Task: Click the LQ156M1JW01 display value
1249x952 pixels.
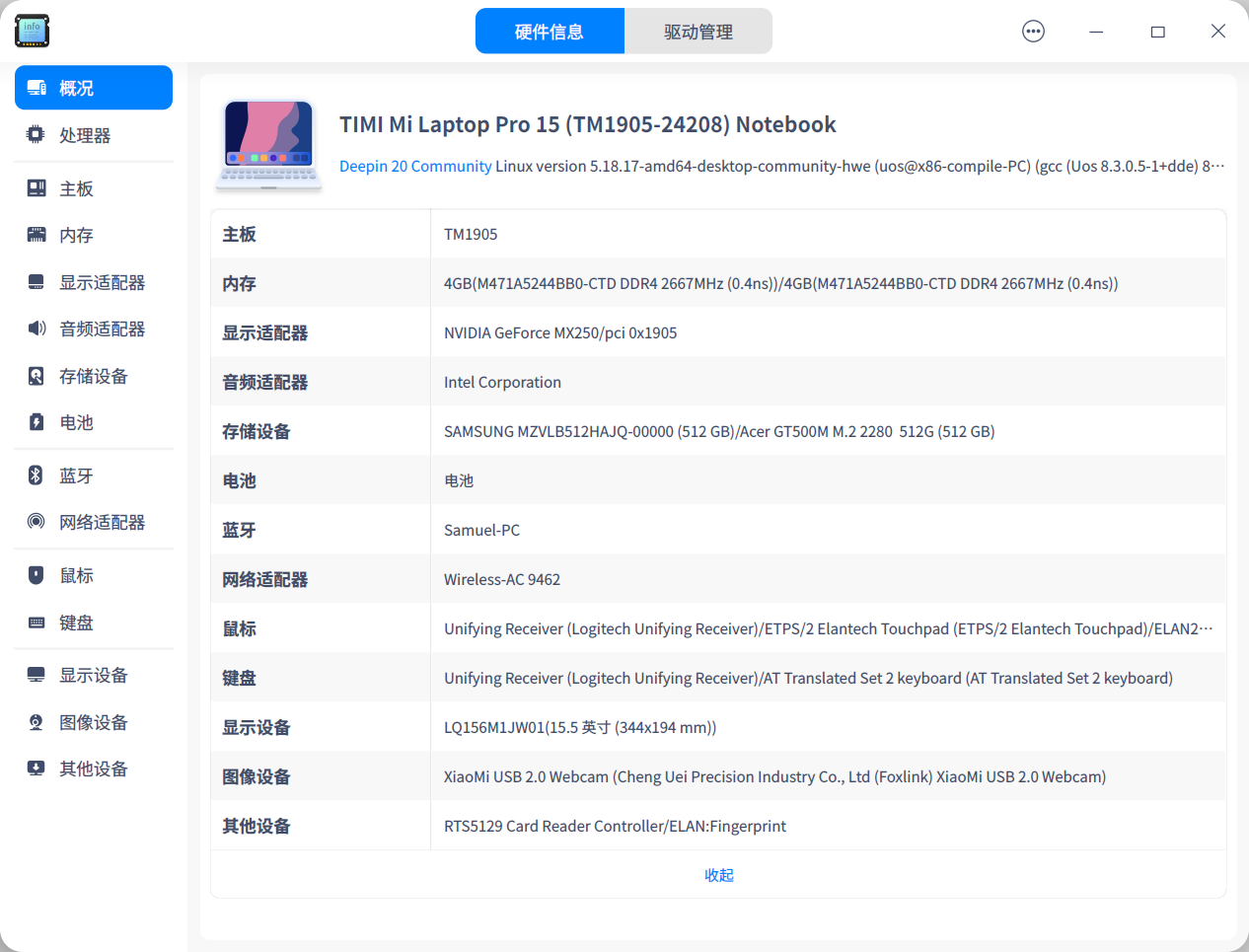Action: click(580, 727)
